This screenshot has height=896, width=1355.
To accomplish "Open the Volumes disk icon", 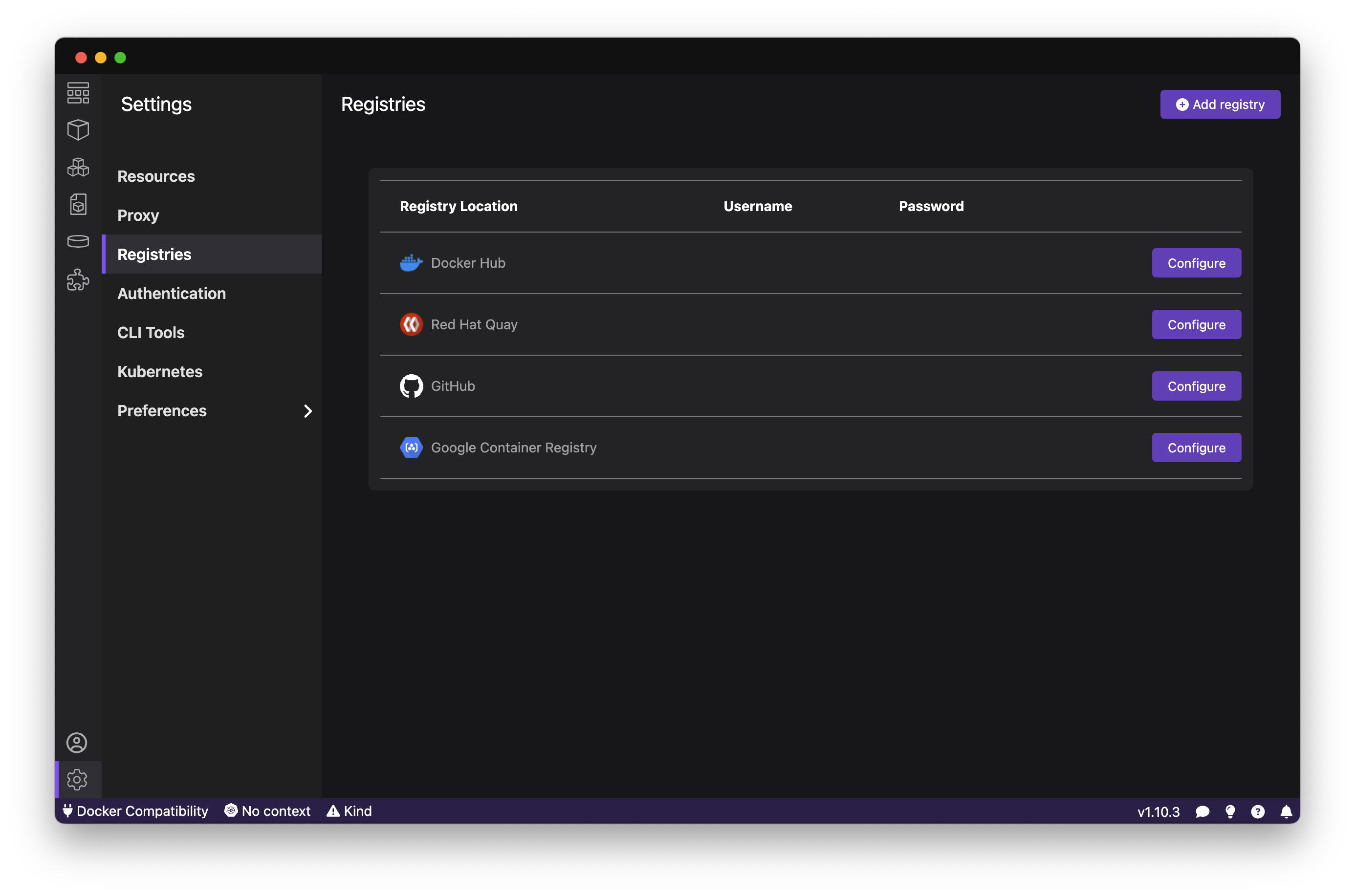I will (x=78, y=242).
